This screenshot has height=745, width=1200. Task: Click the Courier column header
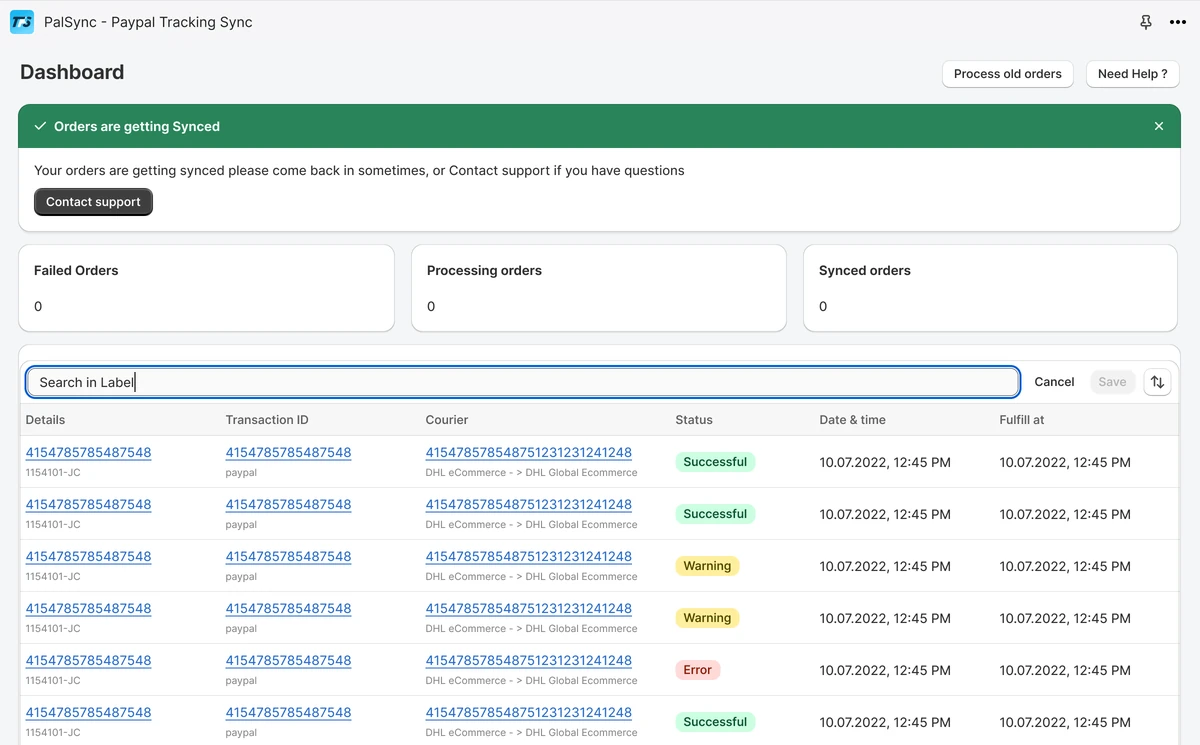[447, 420]
